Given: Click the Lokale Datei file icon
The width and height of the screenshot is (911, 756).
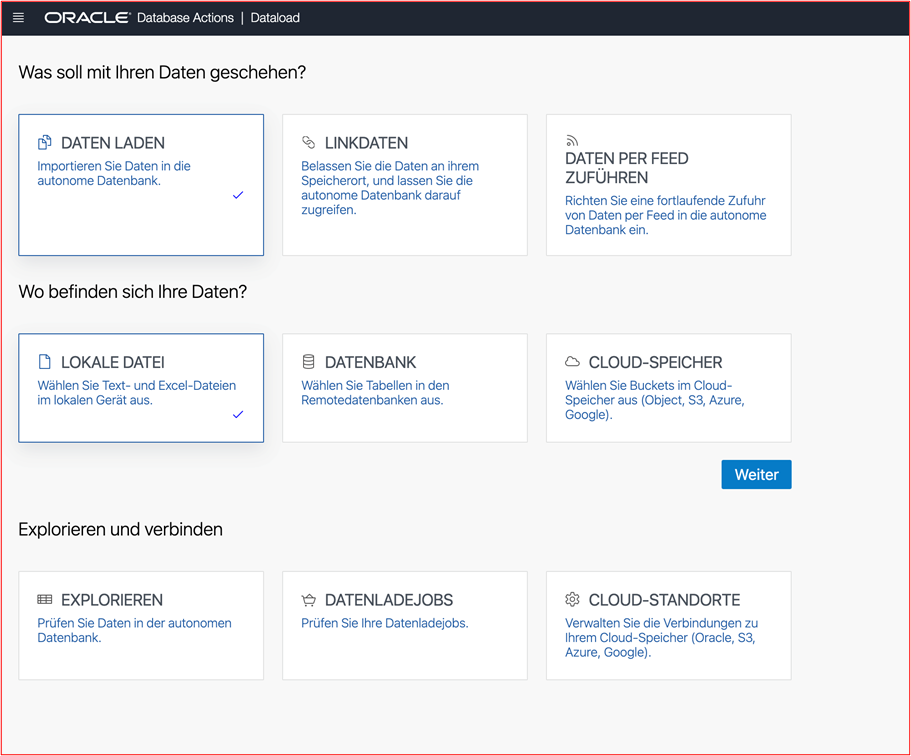Looking at the screenshot, I should point(45,362).
